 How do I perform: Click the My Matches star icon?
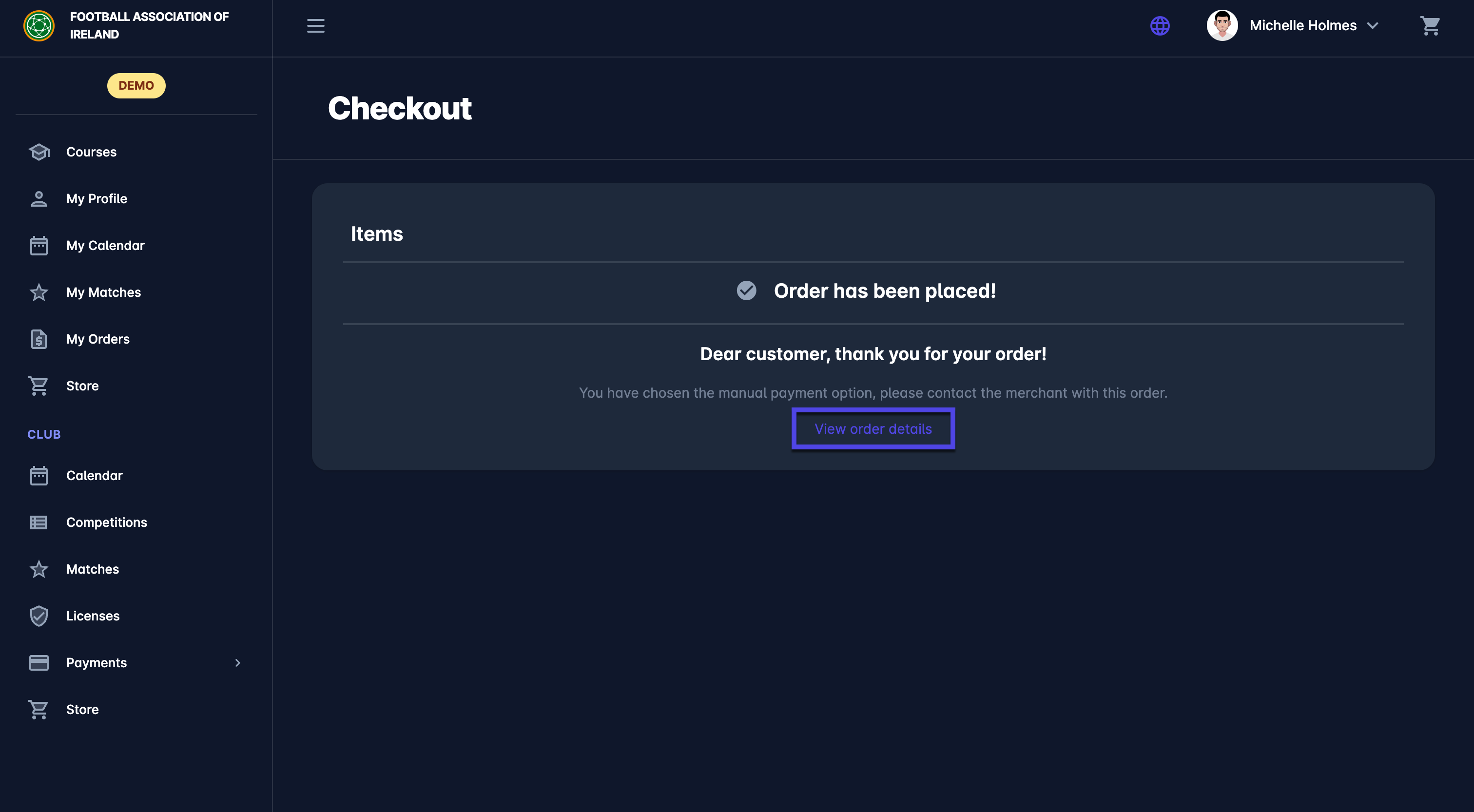[39, 292]
